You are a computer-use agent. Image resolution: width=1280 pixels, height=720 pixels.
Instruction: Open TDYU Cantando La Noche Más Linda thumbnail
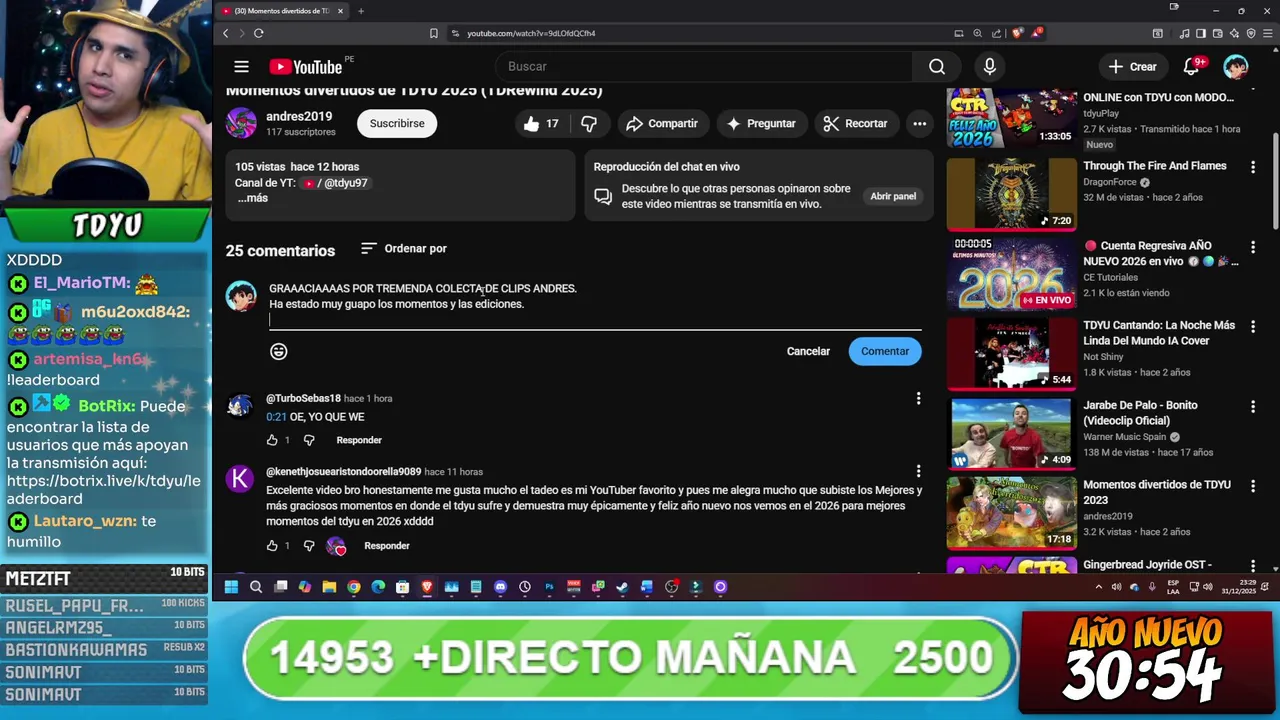[x=1011, y=353]
